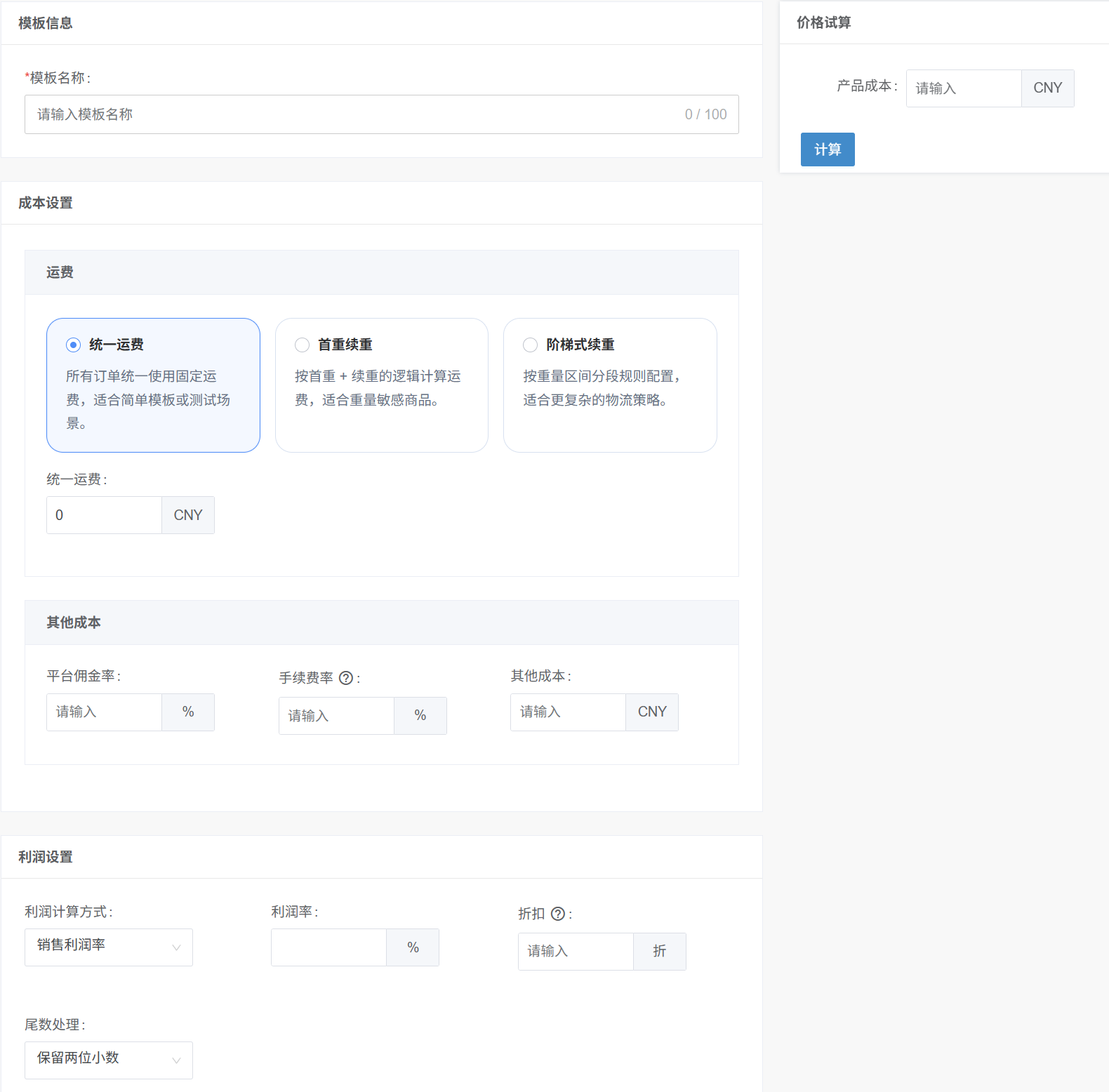Screen dimensions: 1109x1092
Task: Click the 手续费率 input field
Action: coord(337,716)
